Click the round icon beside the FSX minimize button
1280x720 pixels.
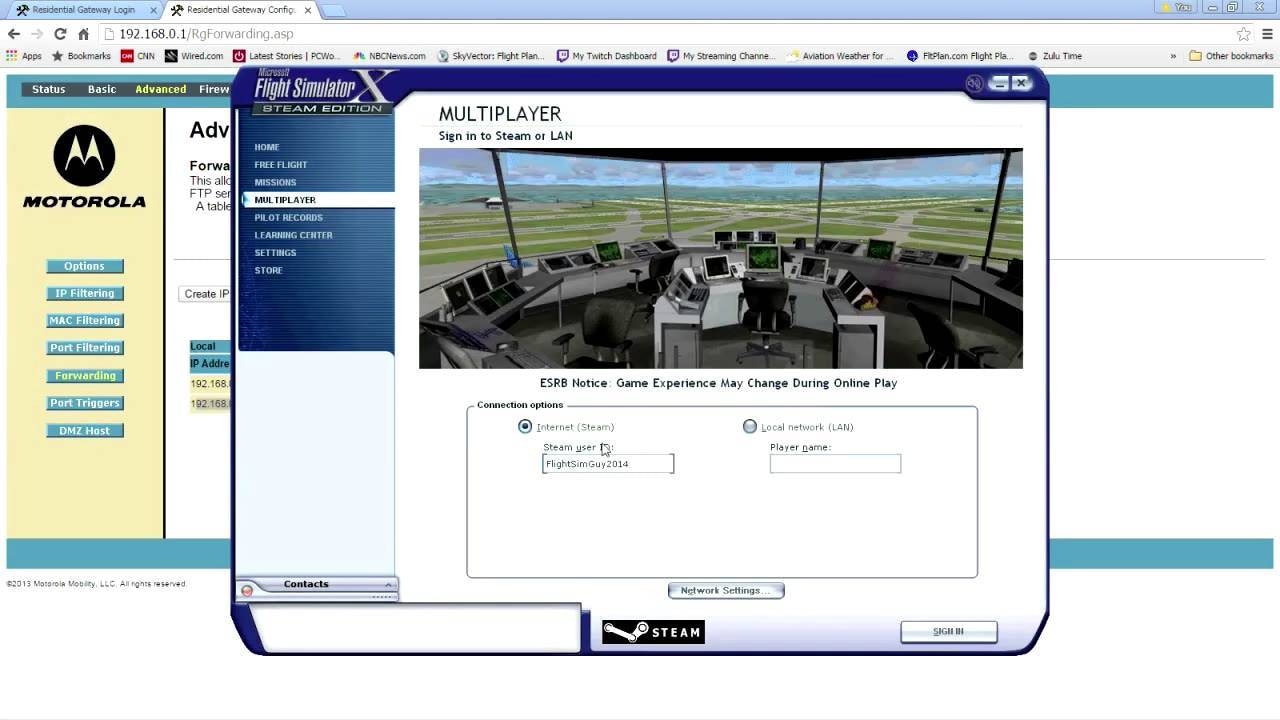[974, 84]
